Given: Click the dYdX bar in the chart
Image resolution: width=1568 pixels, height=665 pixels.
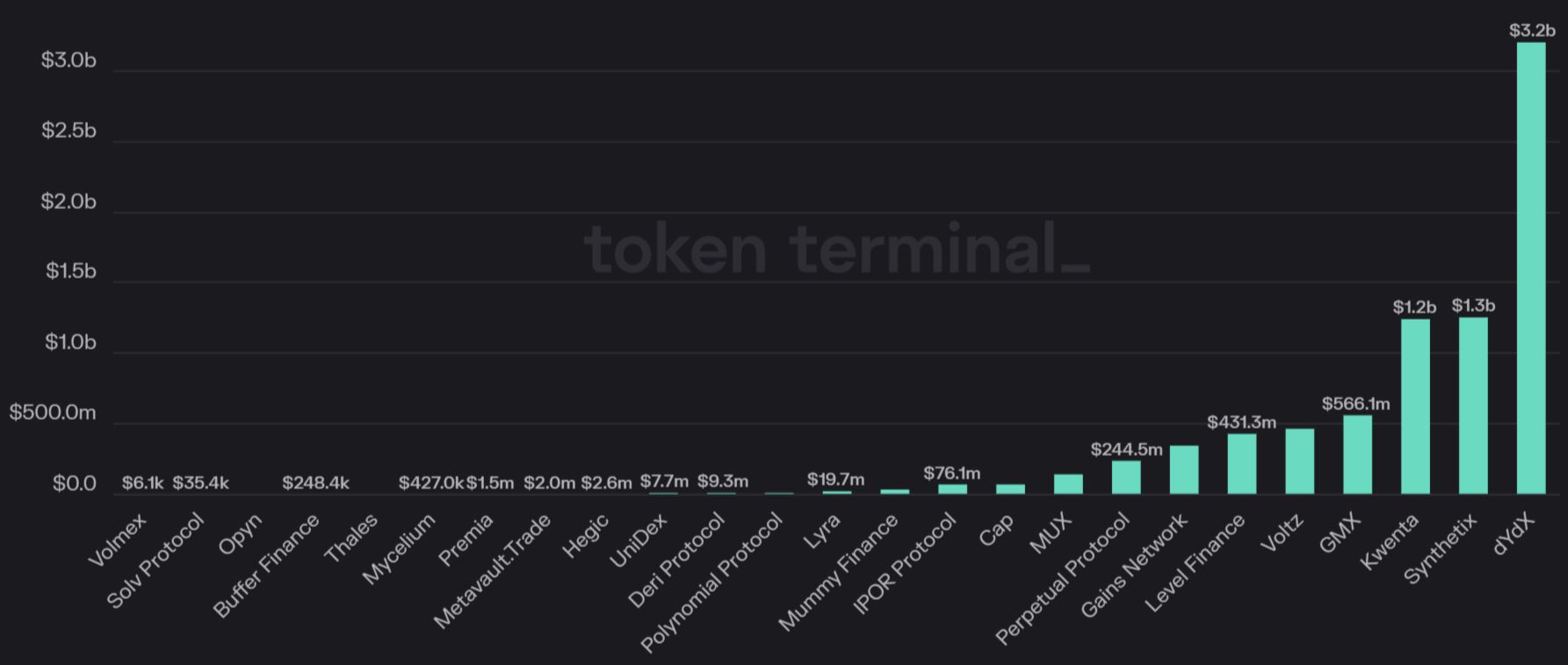Looking at the screenshot, I should tap(1530, 268).
